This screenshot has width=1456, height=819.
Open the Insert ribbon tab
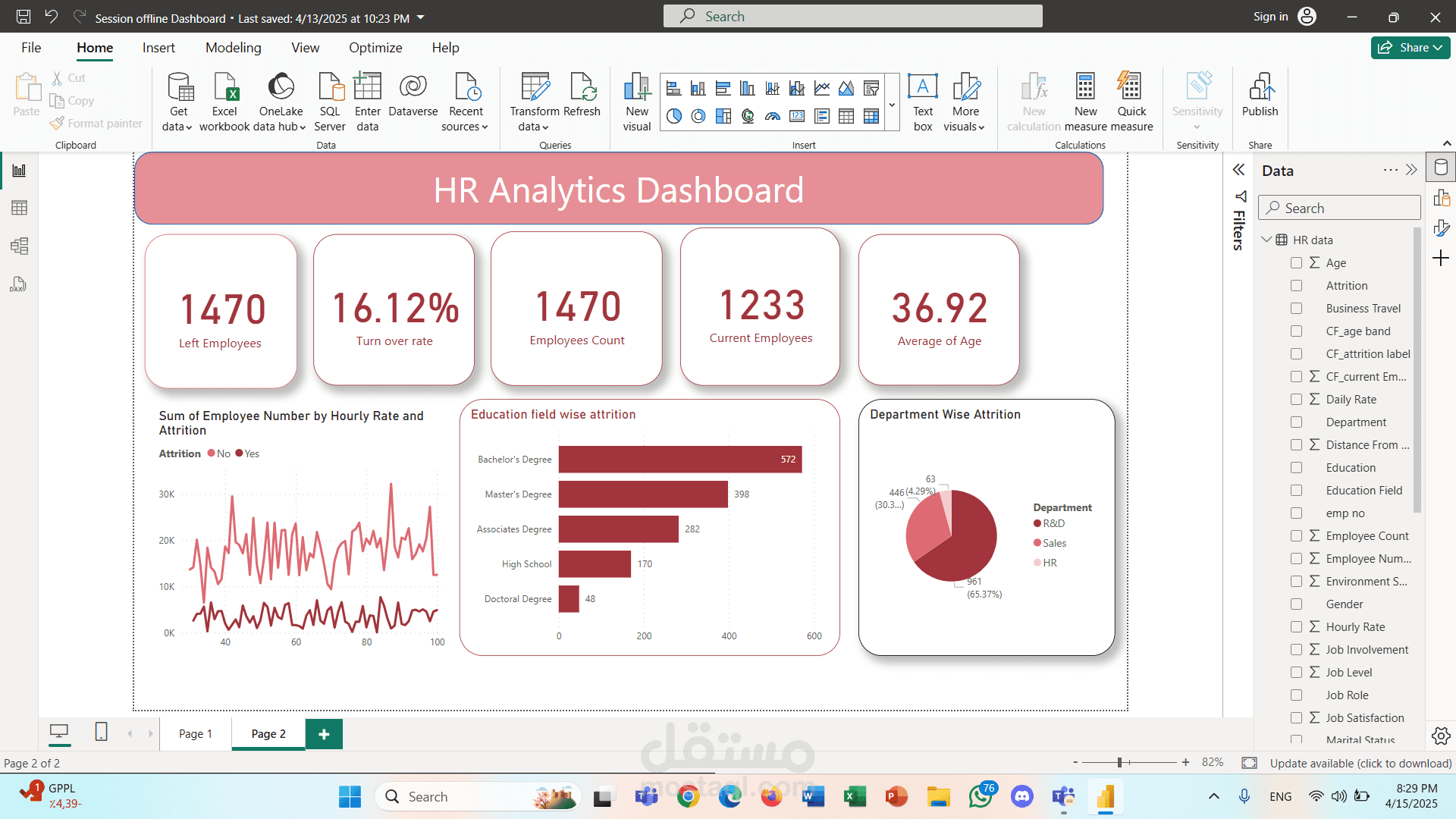coord(158,48)
